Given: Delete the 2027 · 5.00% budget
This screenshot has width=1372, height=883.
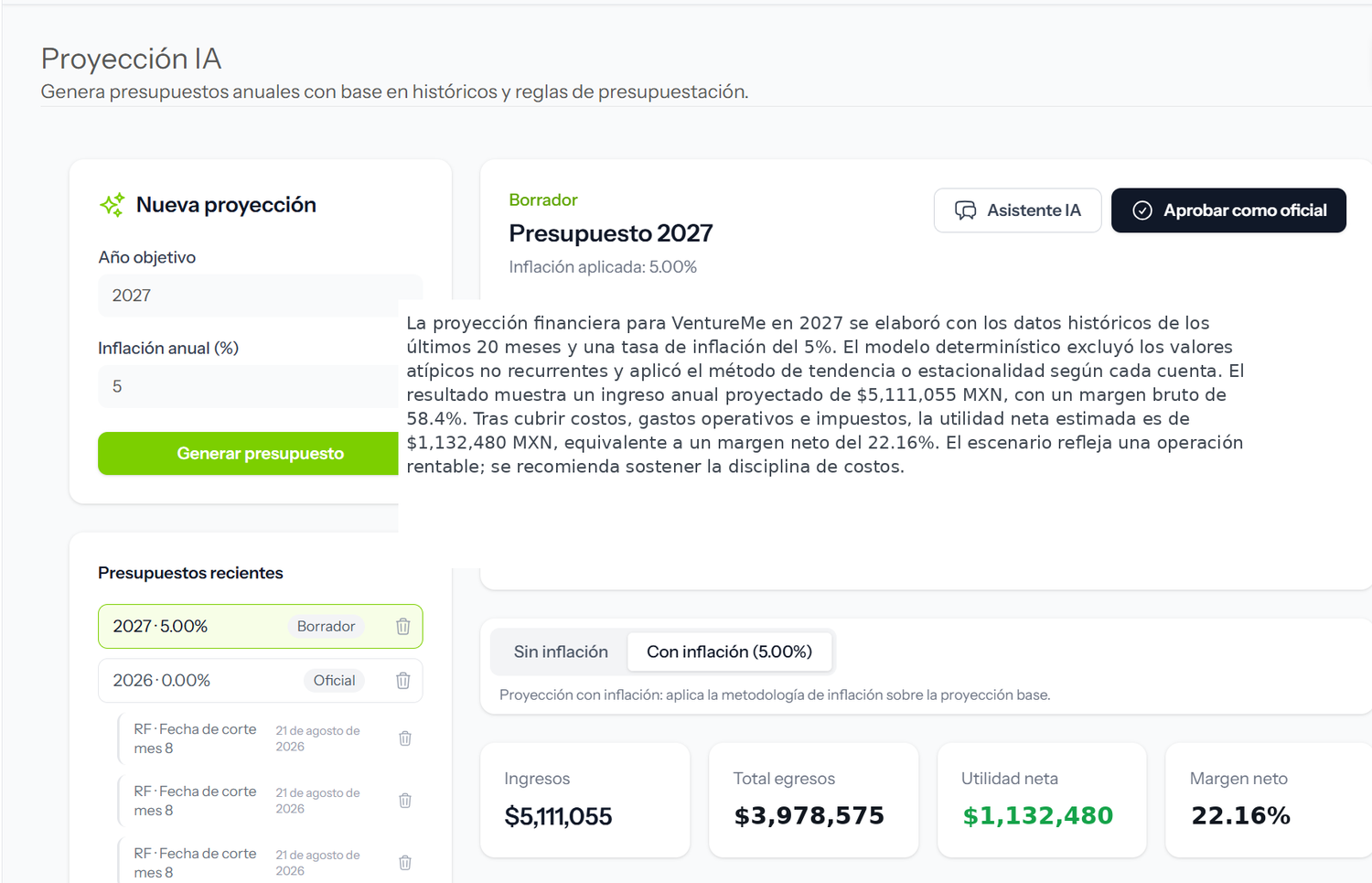Looking at the screenshot, I should click(x=403, y=626).
